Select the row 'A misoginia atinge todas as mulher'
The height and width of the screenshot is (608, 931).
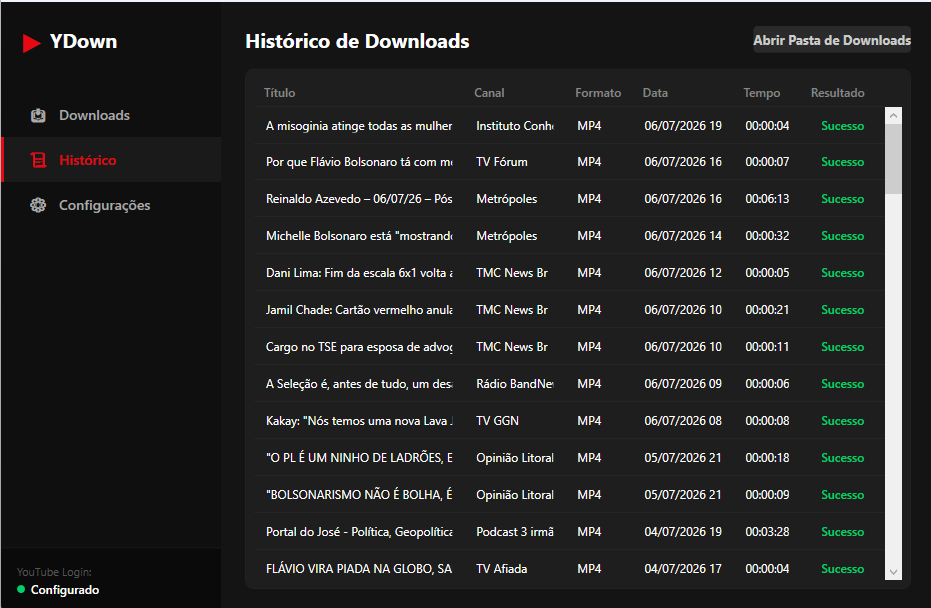pyautogui.click(x=569, y=125)
